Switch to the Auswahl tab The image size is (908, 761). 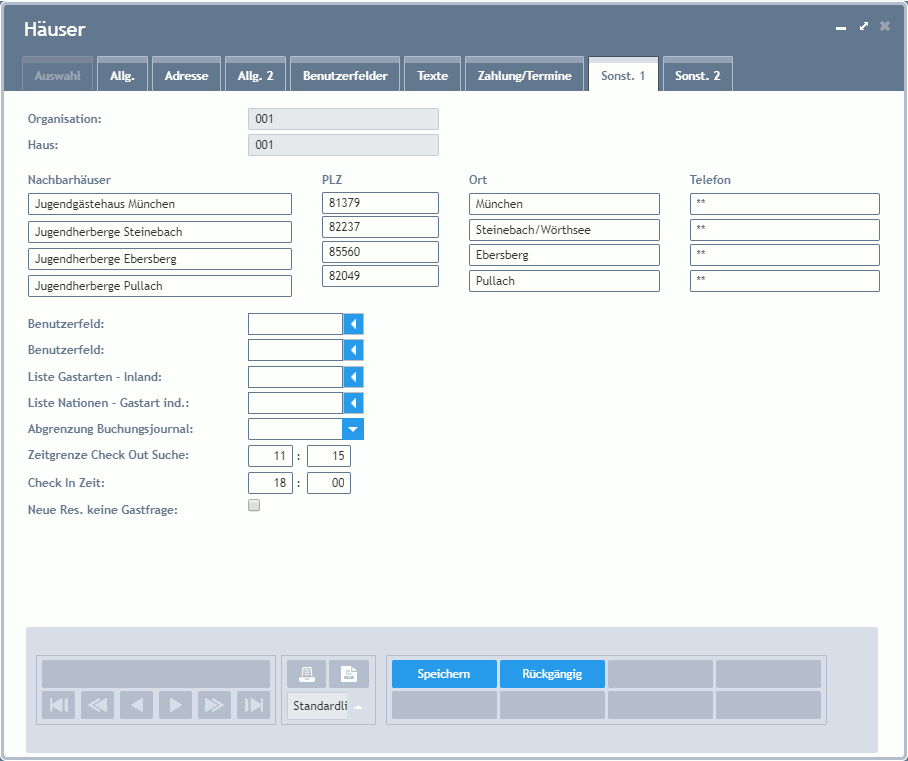coord(57,76)
